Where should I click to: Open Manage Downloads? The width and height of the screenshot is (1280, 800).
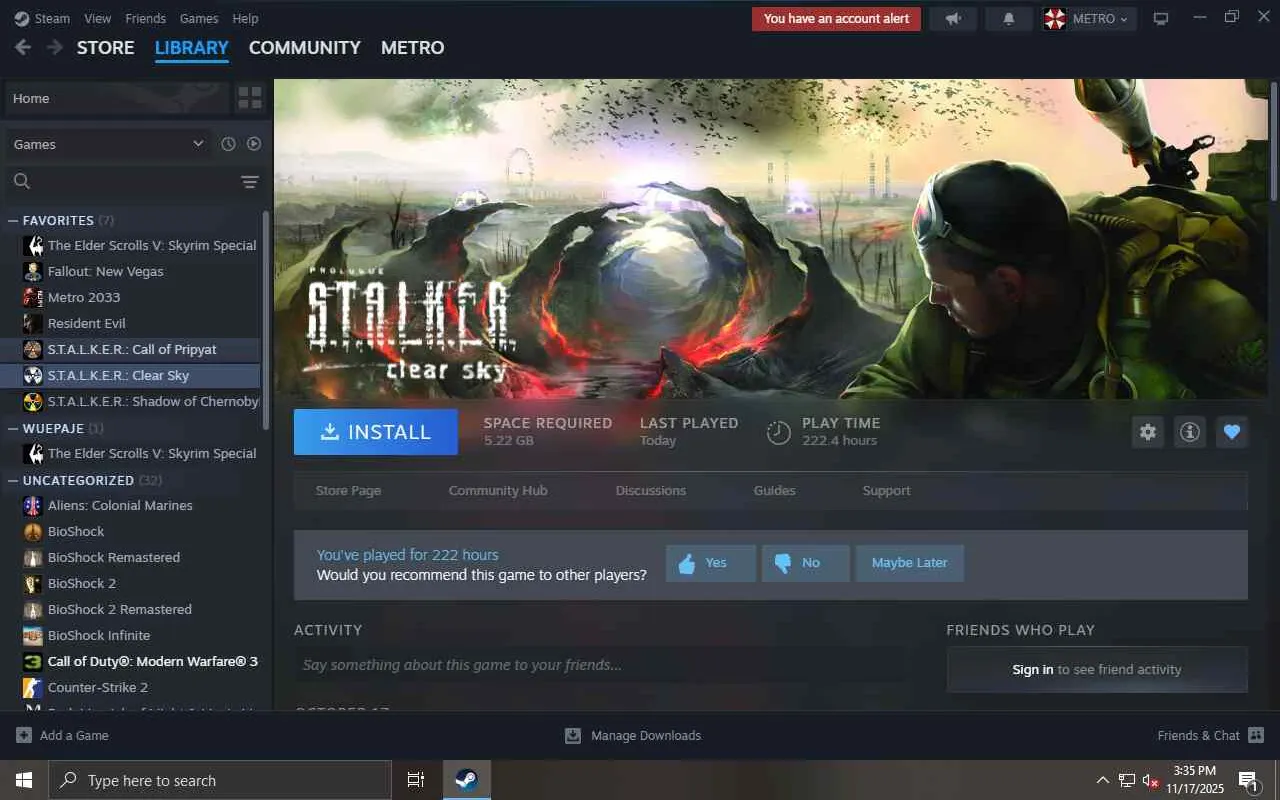tap(633, 735)
